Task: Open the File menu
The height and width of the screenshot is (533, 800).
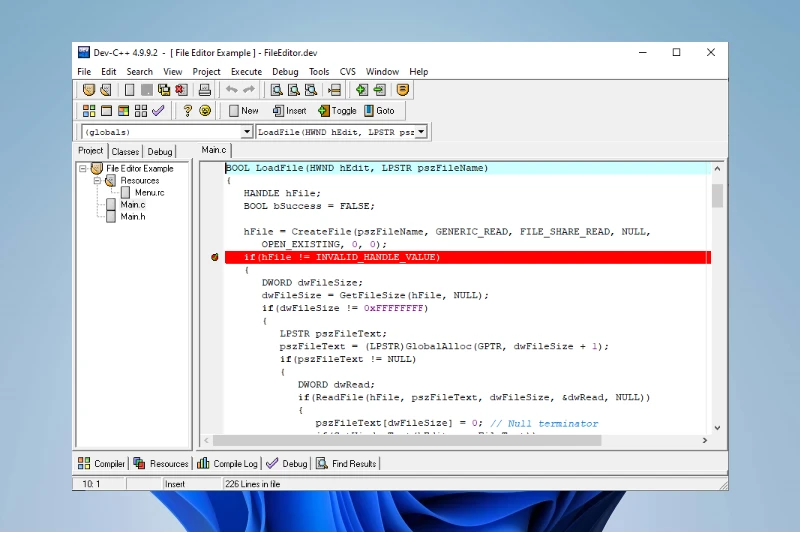Action: [x=84, y=72]
